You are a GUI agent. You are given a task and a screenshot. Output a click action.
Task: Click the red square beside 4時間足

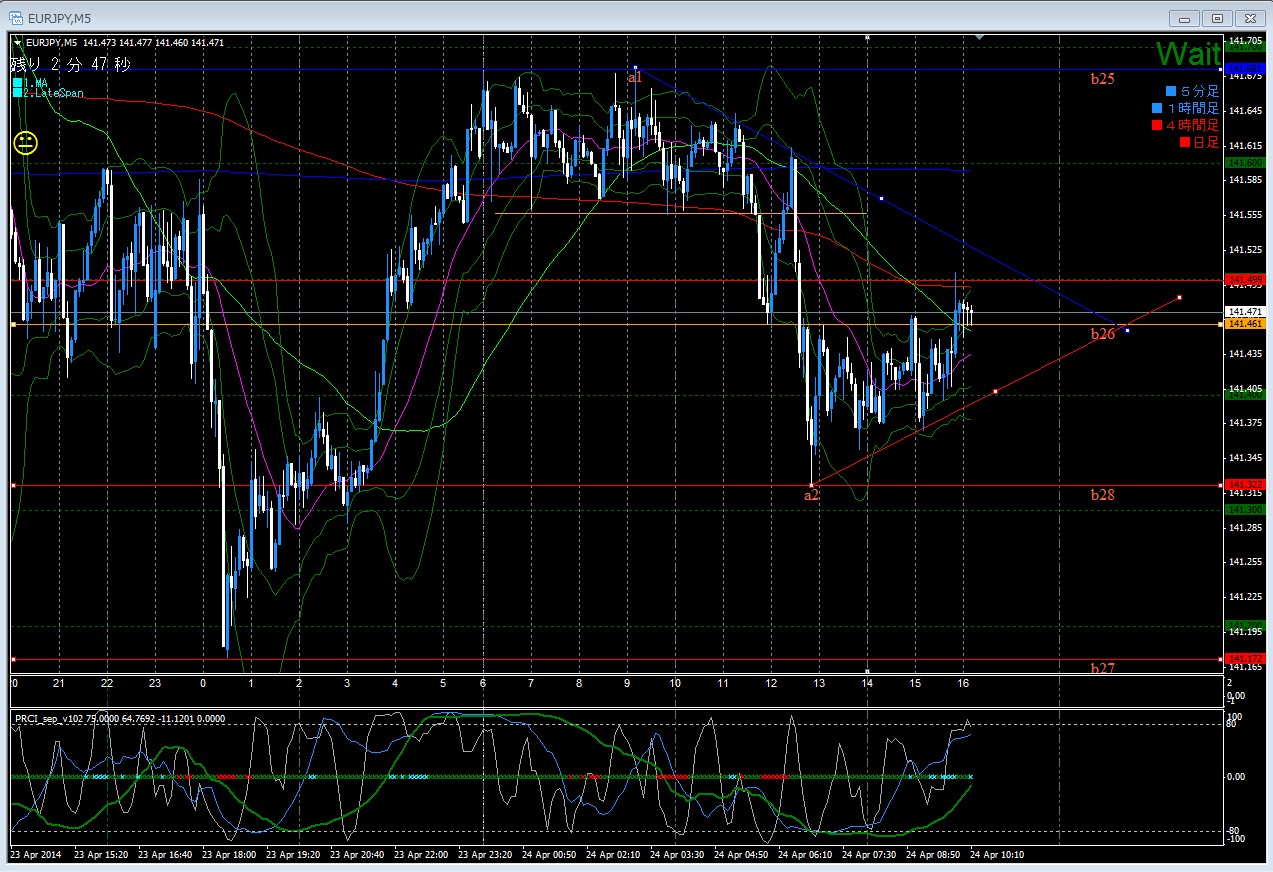point(1156,125)
